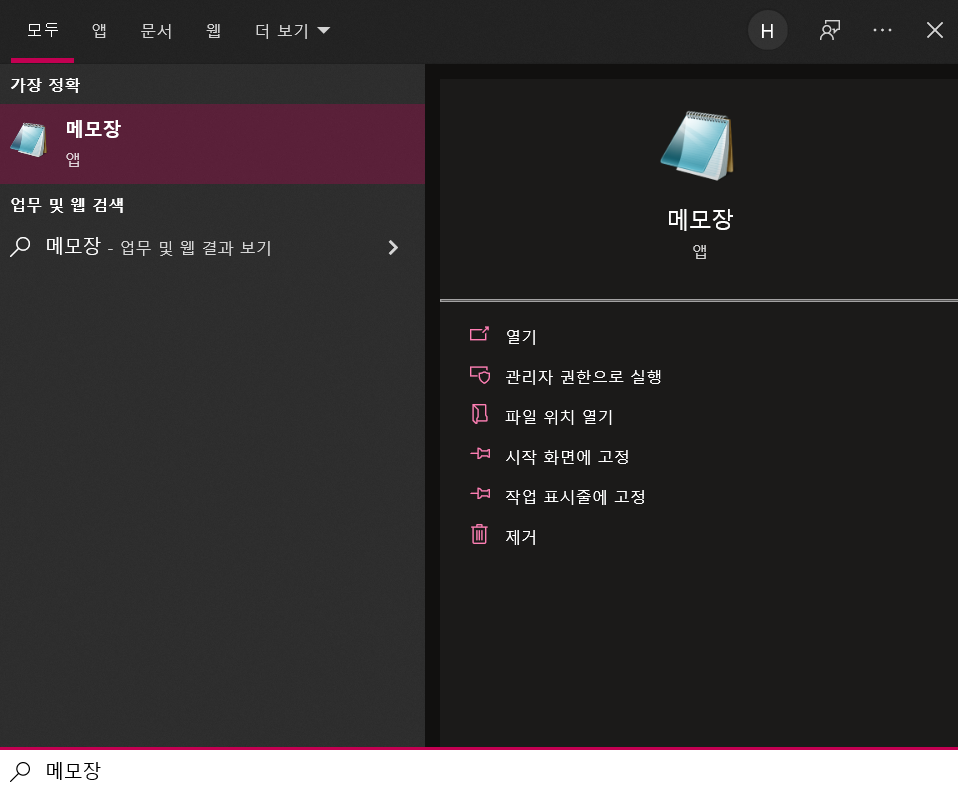Click the 업무 및 웹 검색 header
958x794 pixels.
click(67, 205)
